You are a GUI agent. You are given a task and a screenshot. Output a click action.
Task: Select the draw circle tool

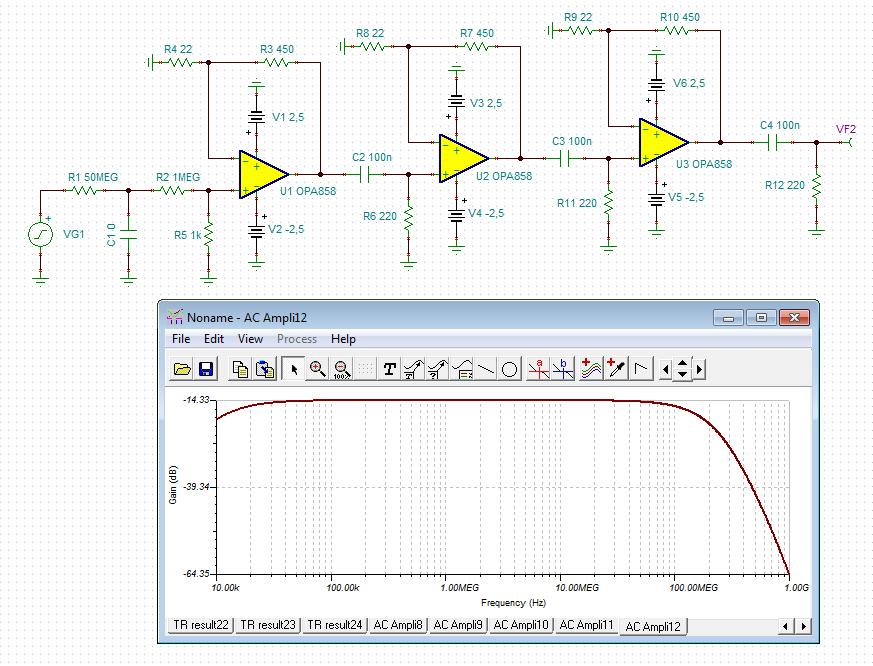tap(509, 369)
